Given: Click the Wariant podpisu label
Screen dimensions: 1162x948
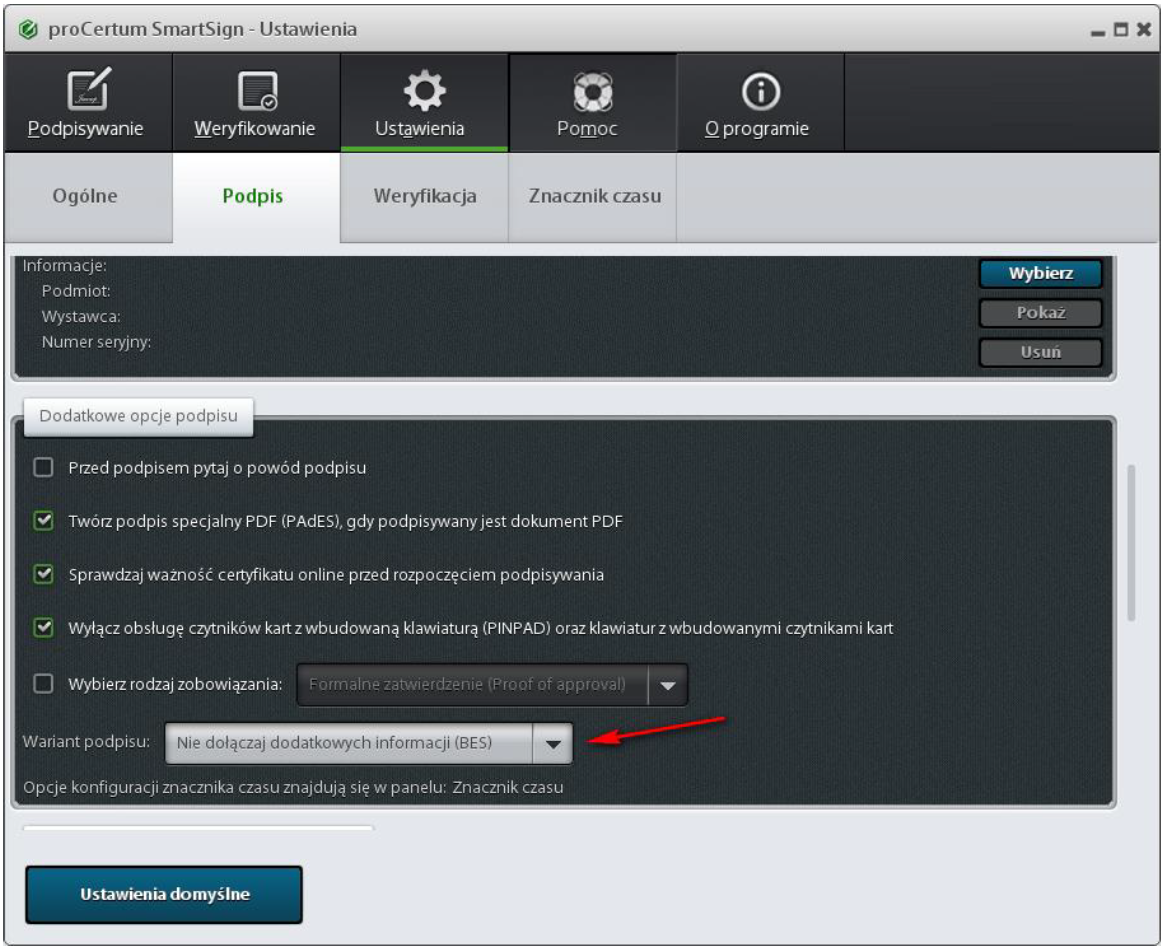Looking at the screenshot, I should tap(86, 742).
